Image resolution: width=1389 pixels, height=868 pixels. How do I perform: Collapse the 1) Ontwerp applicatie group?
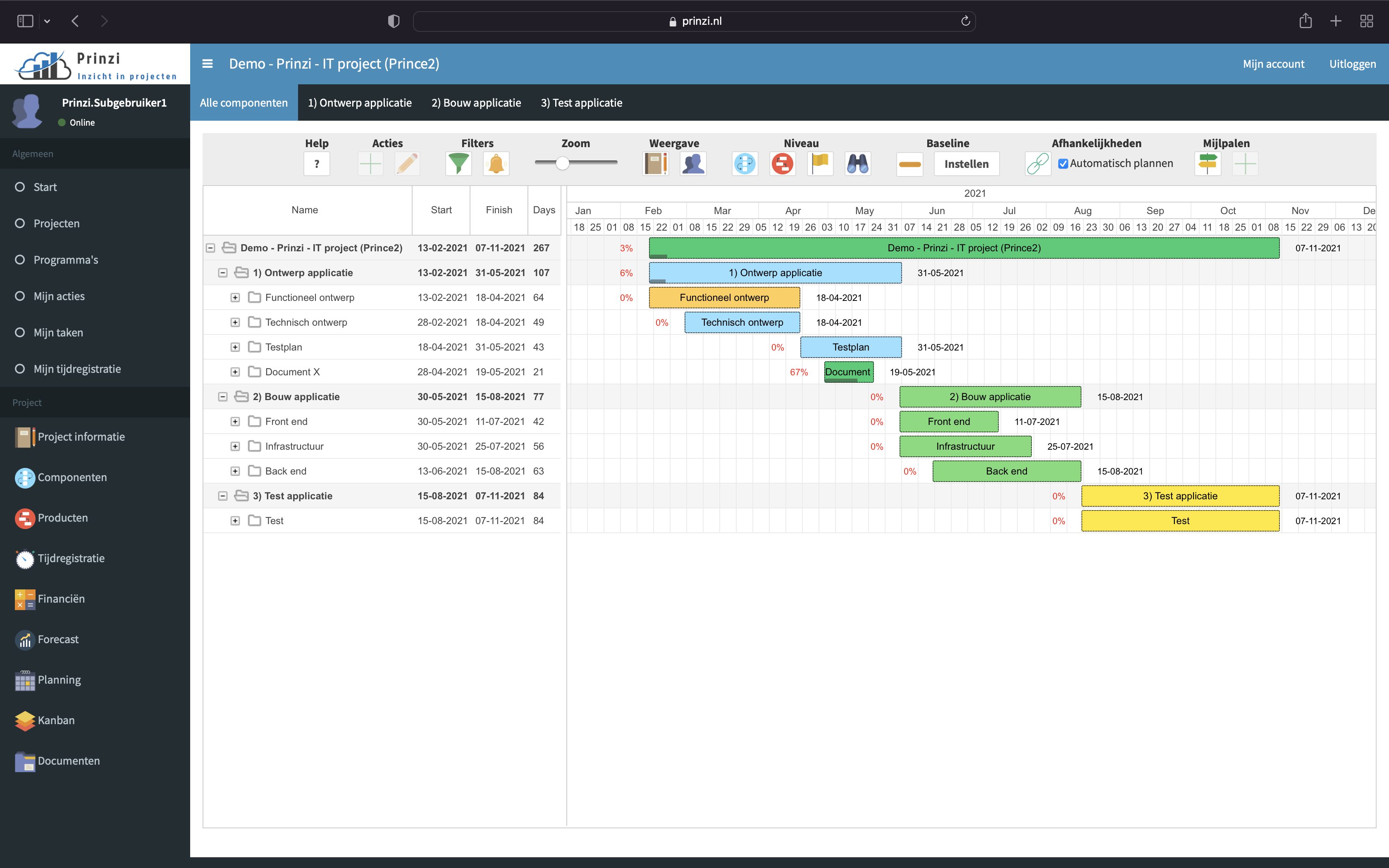223,273
